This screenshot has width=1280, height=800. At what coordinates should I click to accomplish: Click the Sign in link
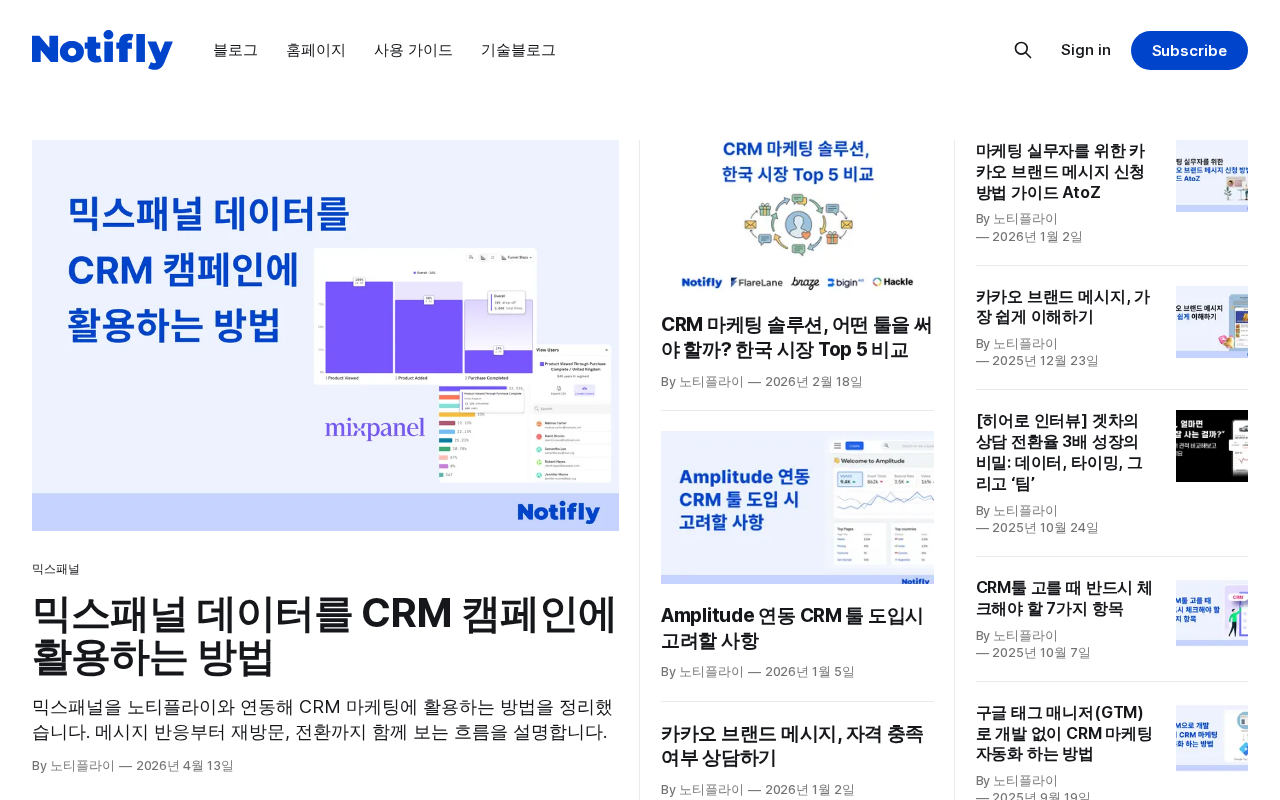click(x=1086, y=50)
